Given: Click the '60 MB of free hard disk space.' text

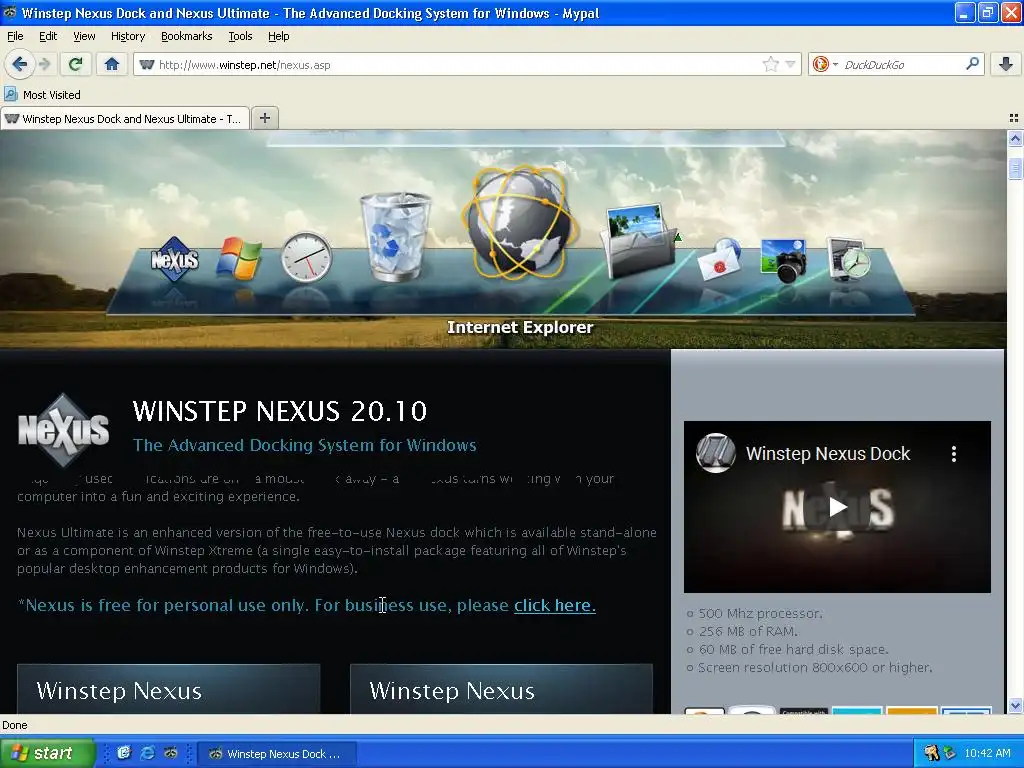Looking at the screenshot, I should (x=793, y=649).
